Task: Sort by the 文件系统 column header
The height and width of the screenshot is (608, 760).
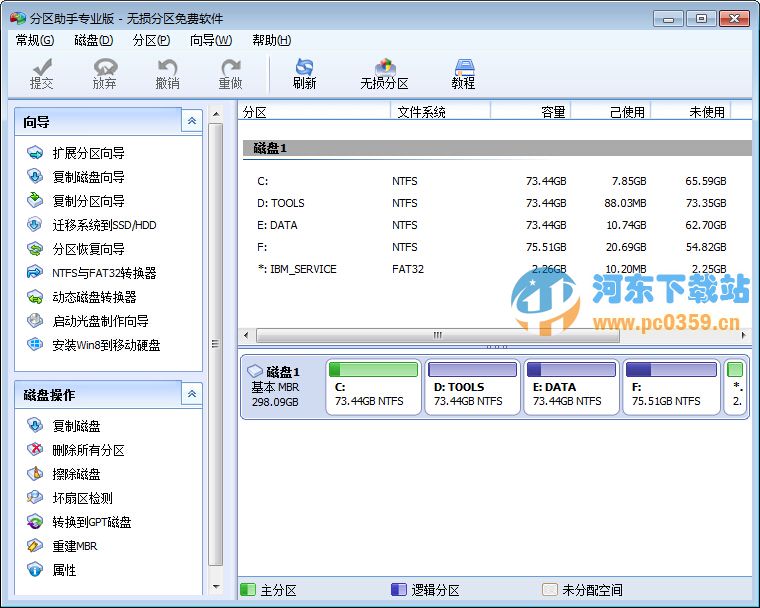Action: pyautogui.click(x=440, y=112)
